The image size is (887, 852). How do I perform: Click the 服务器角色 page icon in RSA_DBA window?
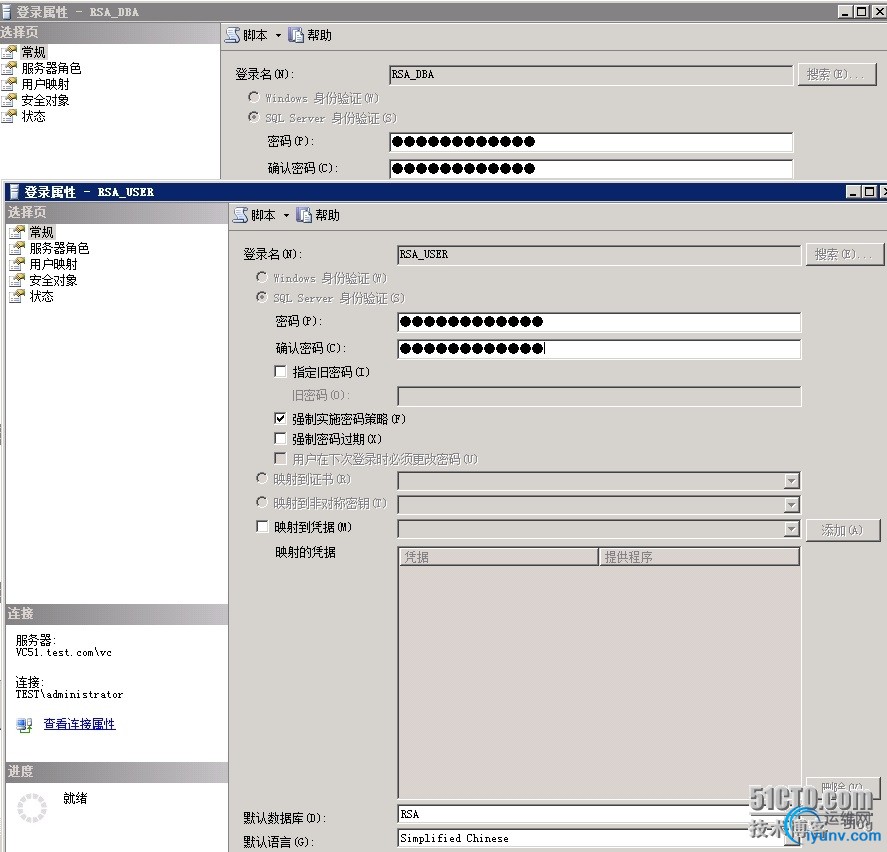(x=9, y=68)
